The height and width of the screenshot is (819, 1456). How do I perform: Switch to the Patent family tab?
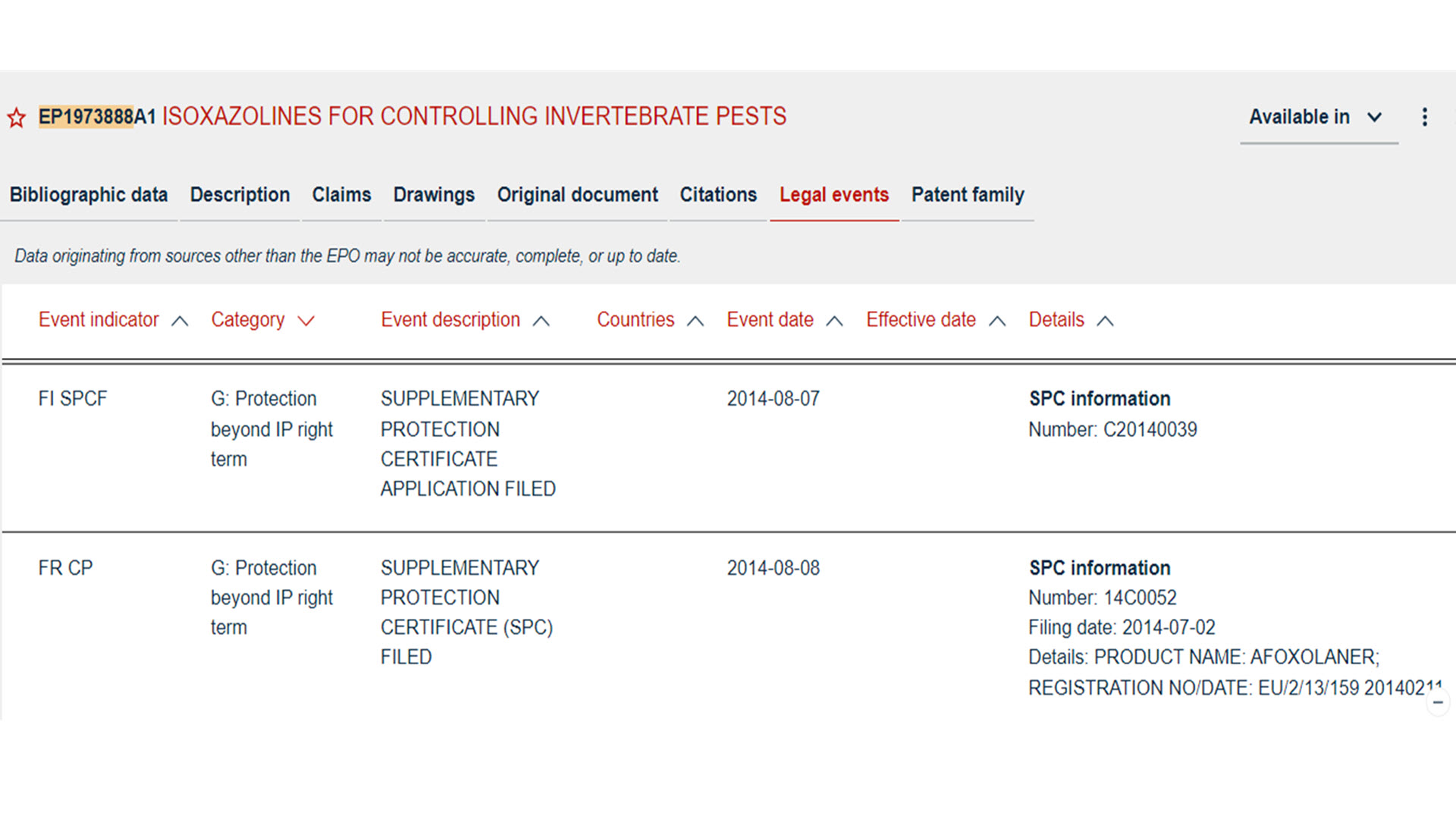click(x=968, y=196)
